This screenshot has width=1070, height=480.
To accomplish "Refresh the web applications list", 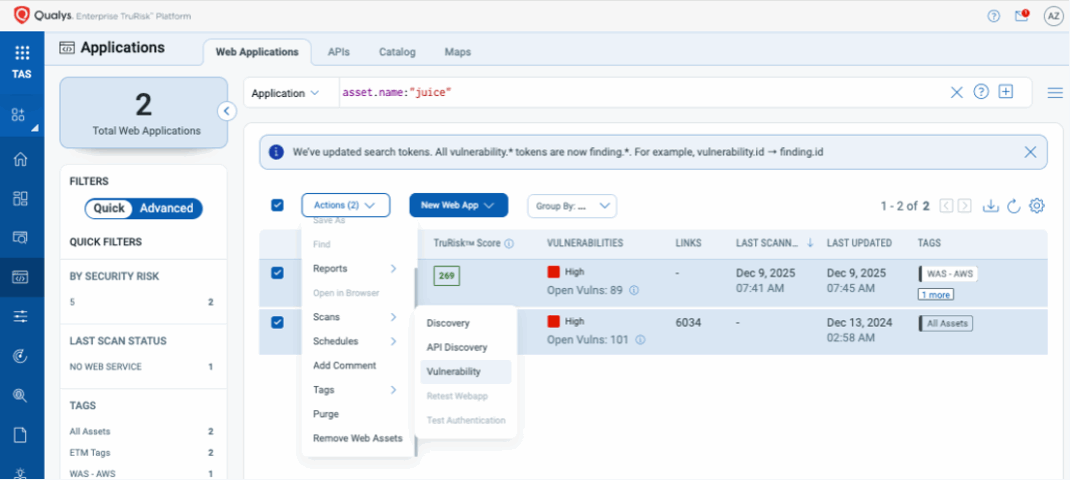I will tap(1013, 206).
